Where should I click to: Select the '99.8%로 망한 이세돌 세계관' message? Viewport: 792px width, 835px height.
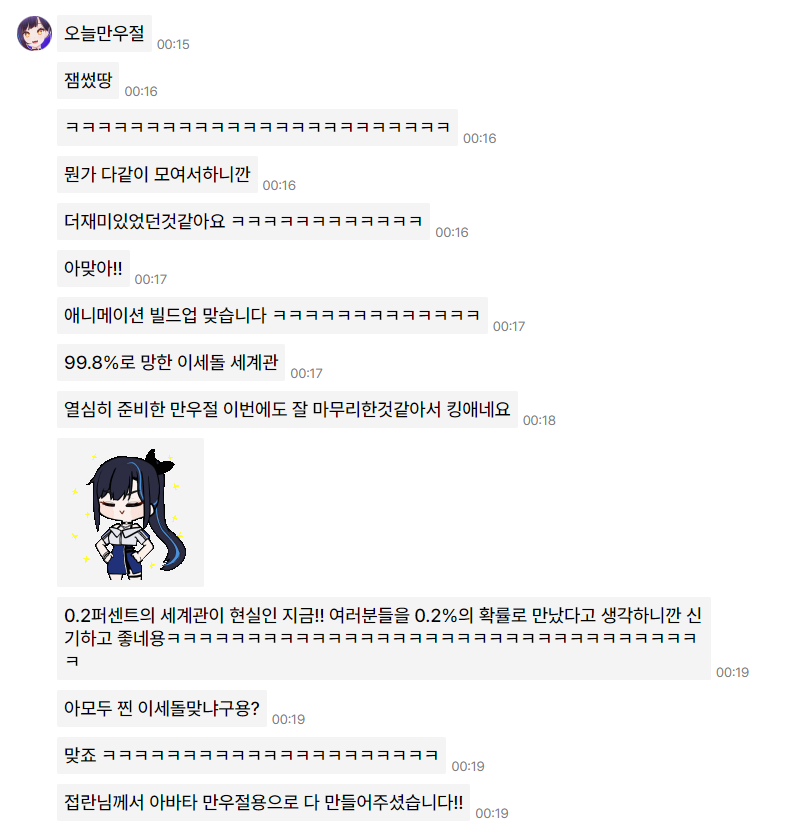pyautogui.click(x=171, y=363)
